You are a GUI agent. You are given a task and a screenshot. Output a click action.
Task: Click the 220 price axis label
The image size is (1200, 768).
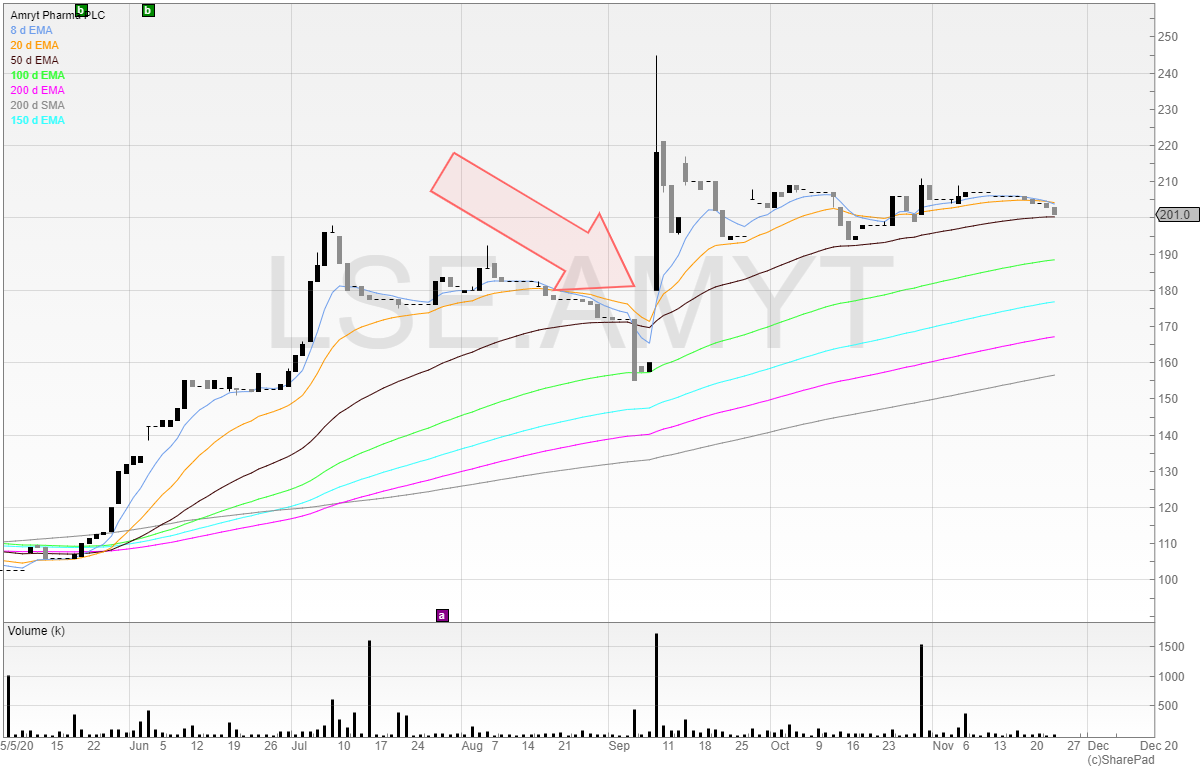click(x=1169, y=146)
